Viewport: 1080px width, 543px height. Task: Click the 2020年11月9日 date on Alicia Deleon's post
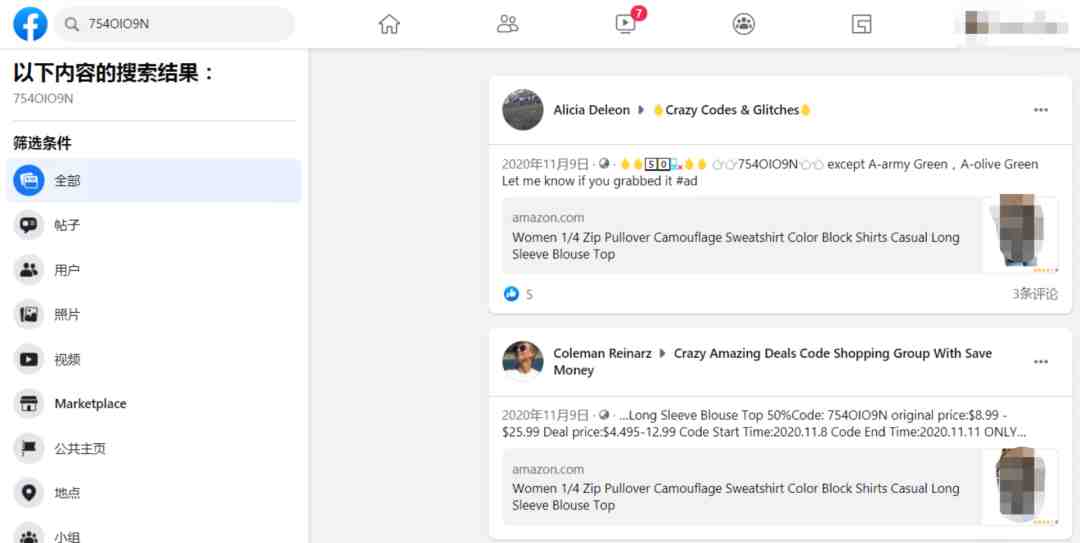545,165
